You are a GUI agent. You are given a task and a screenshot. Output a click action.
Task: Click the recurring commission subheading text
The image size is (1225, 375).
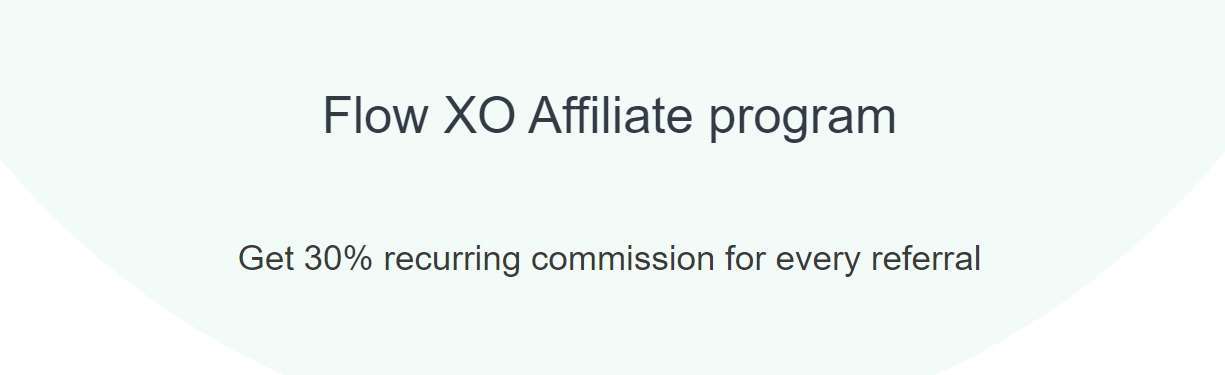[609, 259]
